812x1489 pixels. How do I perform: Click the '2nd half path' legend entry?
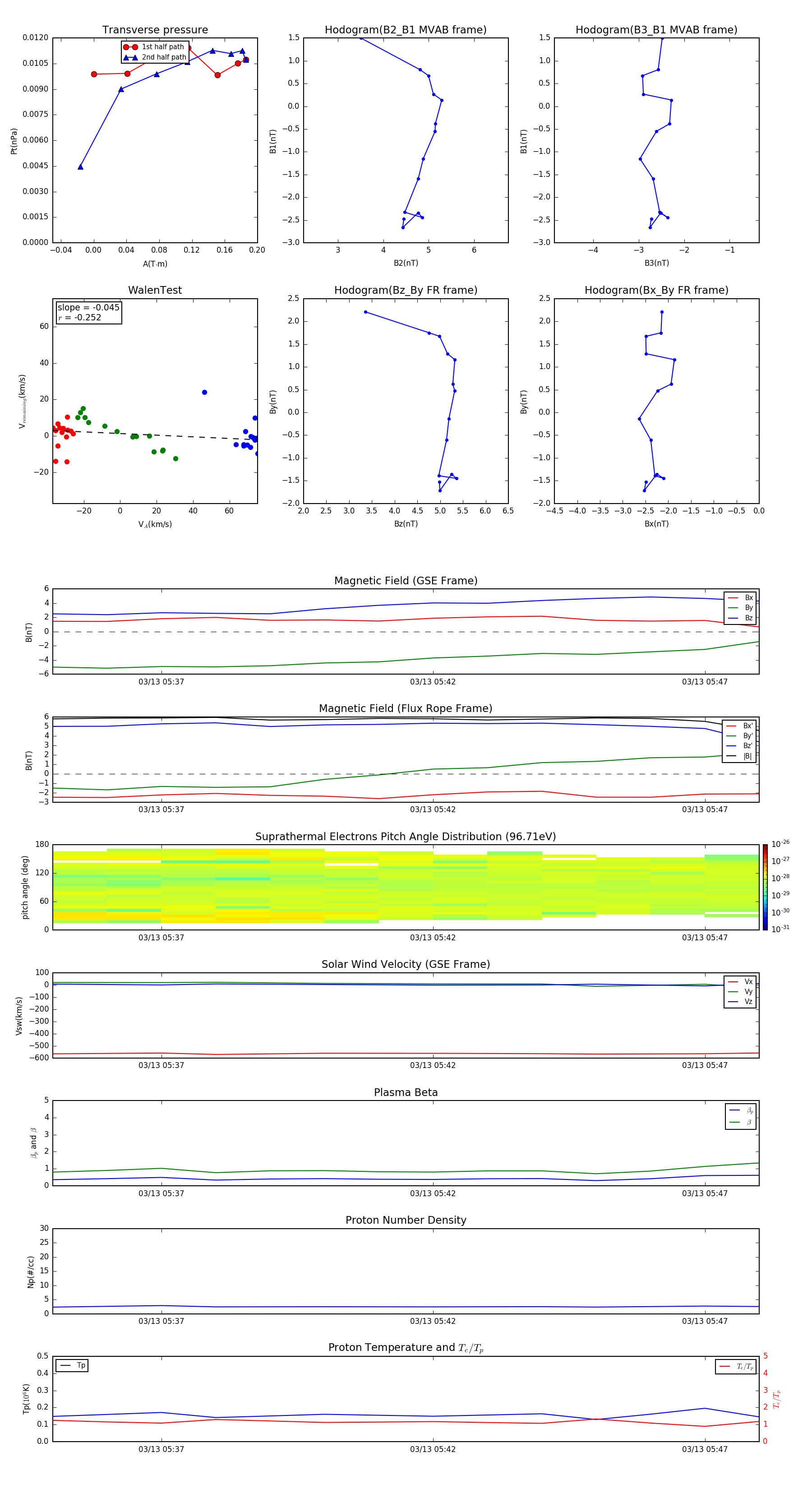coord(154,57)
